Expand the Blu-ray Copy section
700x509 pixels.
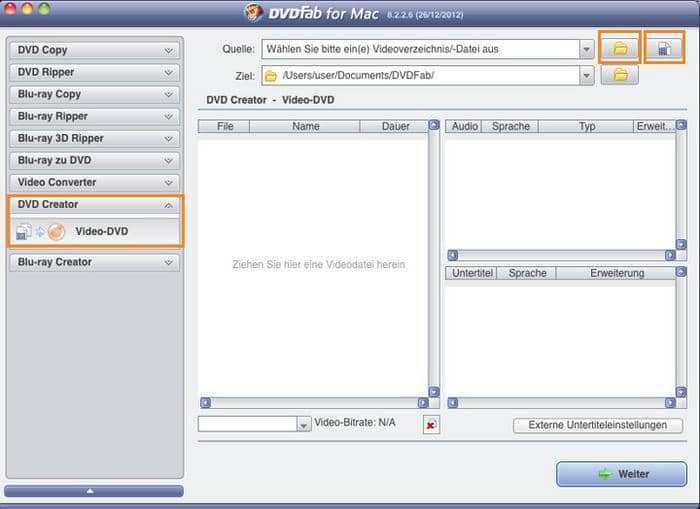coord(94,94)
